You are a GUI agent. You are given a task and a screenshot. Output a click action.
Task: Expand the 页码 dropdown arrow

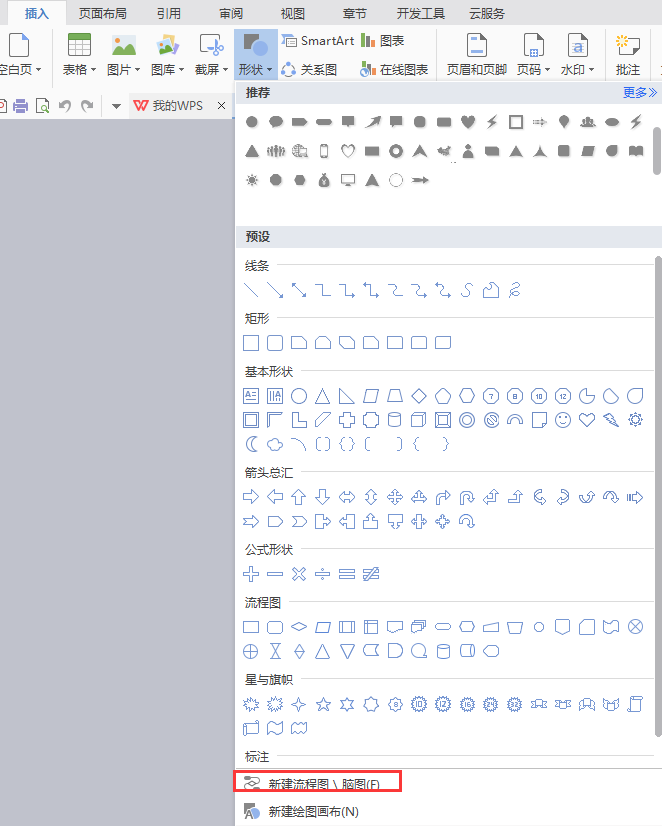click(x=547, y=70)
